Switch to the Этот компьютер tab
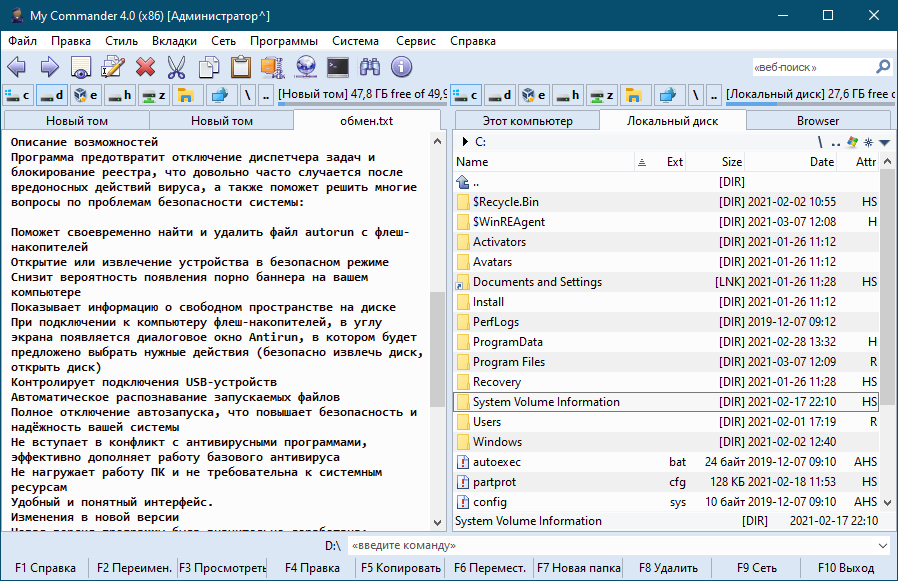898x581 pixels. point(527,121)
